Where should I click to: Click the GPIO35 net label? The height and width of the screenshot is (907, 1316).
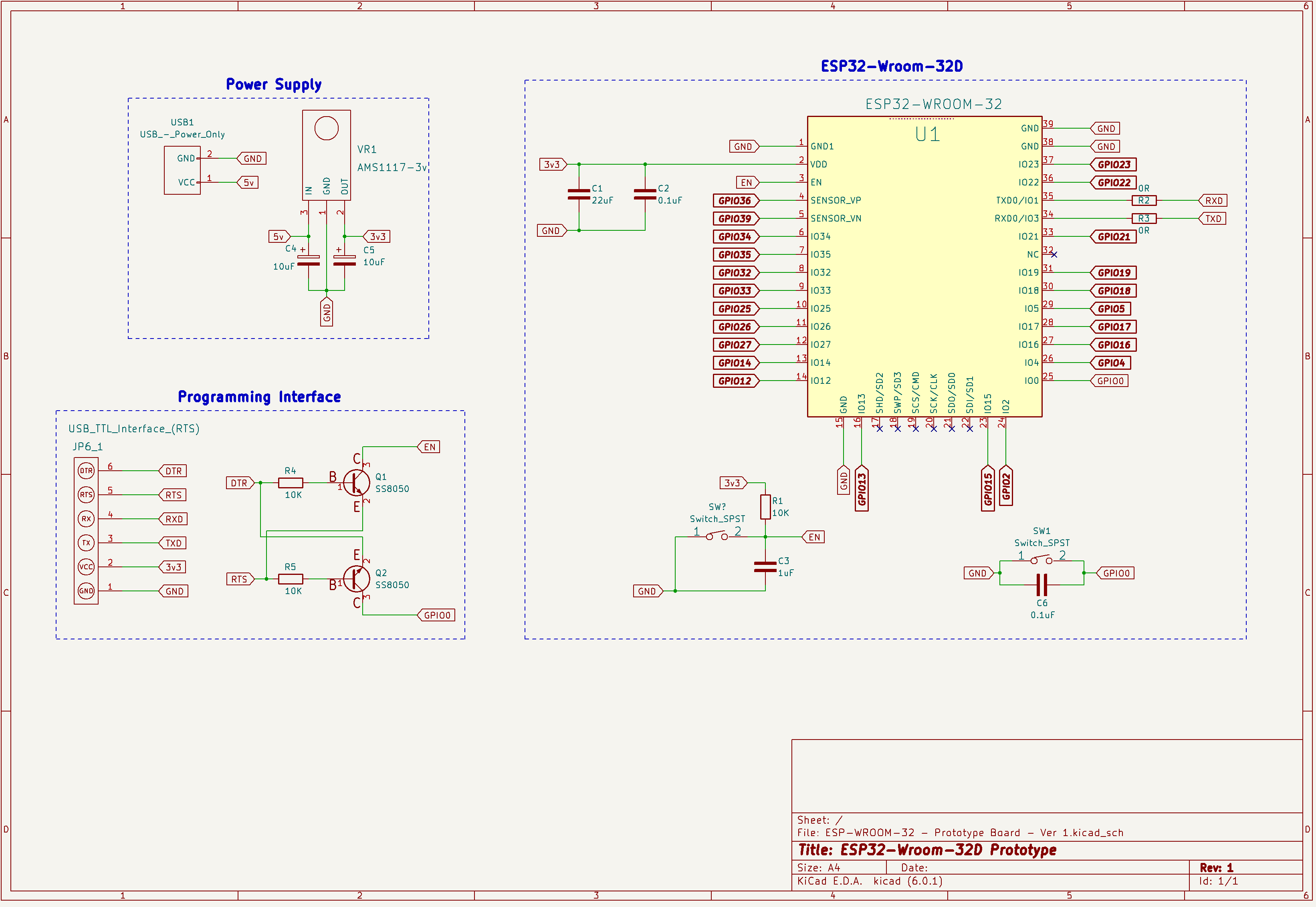[736, 255]
